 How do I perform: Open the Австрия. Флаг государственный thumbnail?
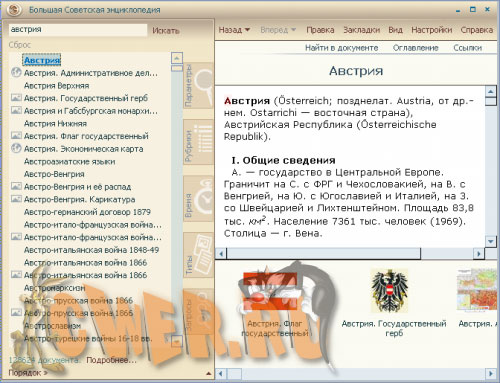click(x=271, y=291)
